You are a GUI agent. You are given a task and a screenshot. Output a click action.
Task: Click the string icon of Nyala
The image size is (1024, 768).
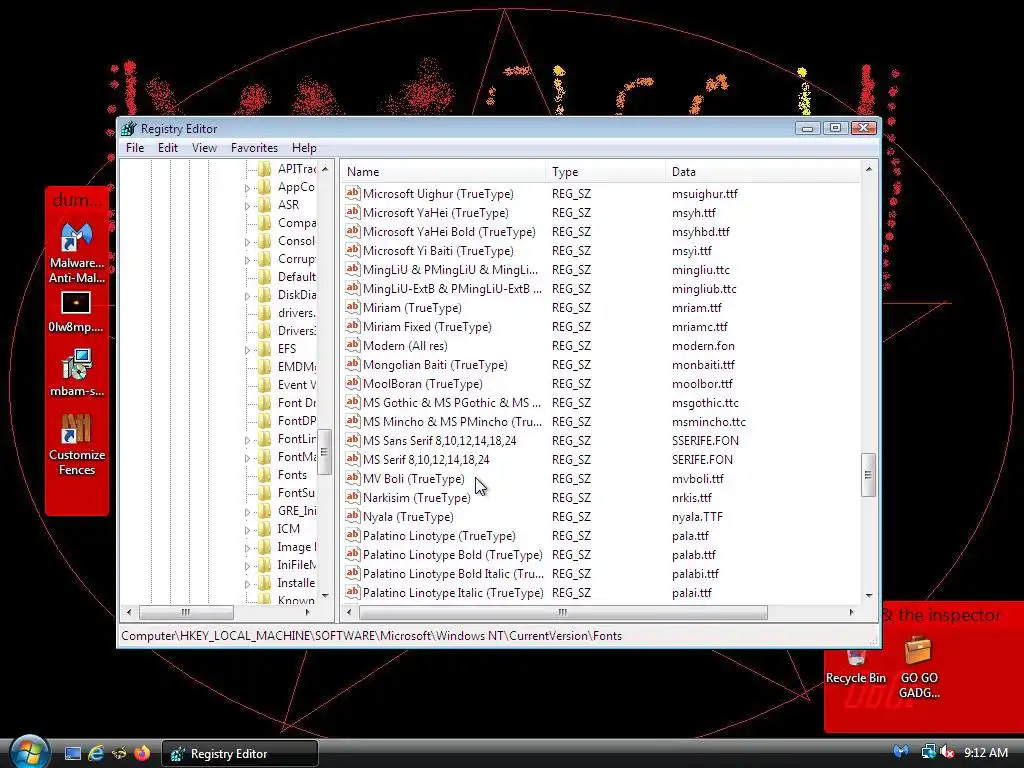point(353,516)
